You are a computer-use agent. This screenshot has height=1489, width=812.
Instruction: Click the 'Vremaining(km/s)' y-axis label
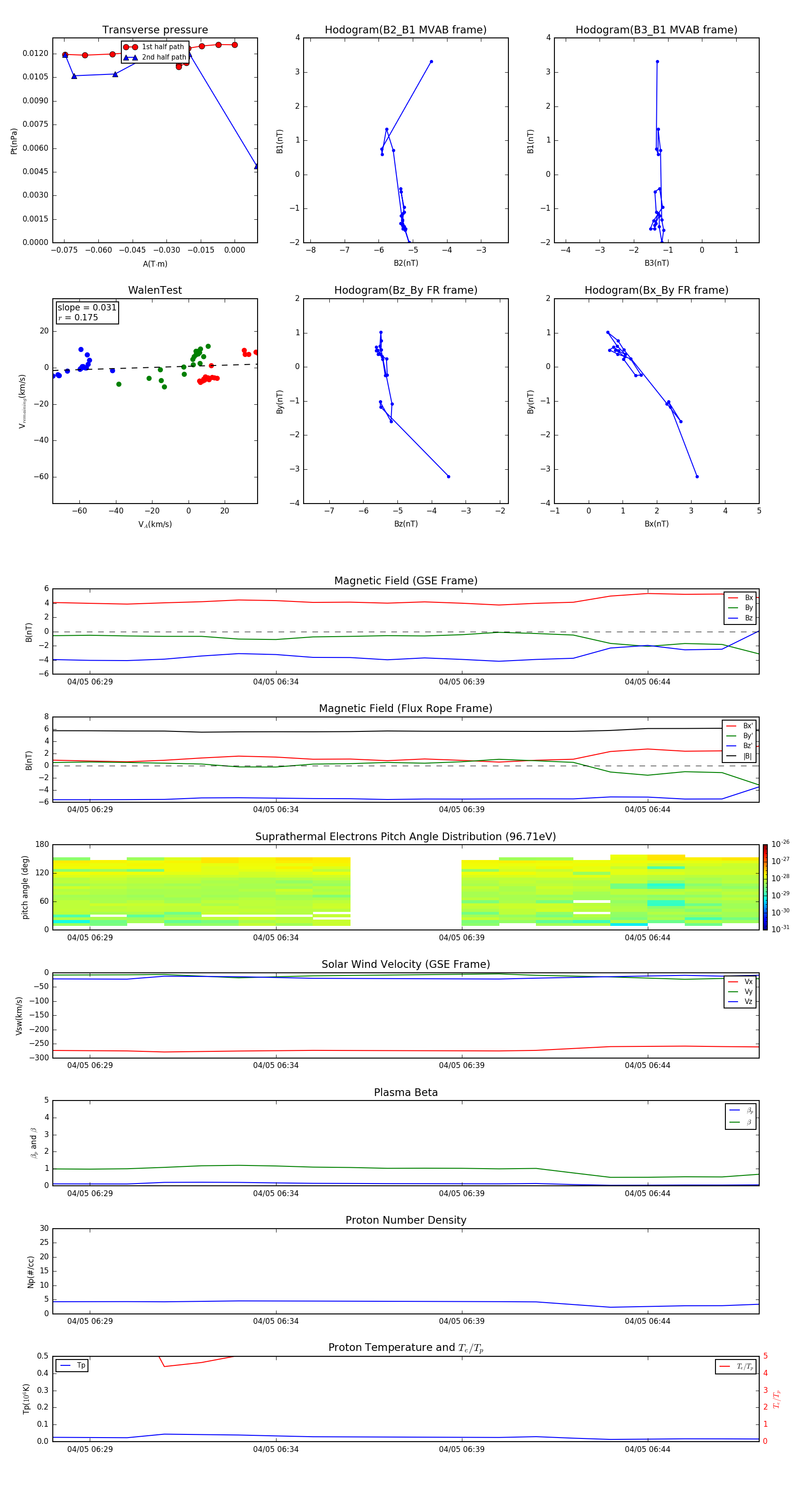pos(22,401)
